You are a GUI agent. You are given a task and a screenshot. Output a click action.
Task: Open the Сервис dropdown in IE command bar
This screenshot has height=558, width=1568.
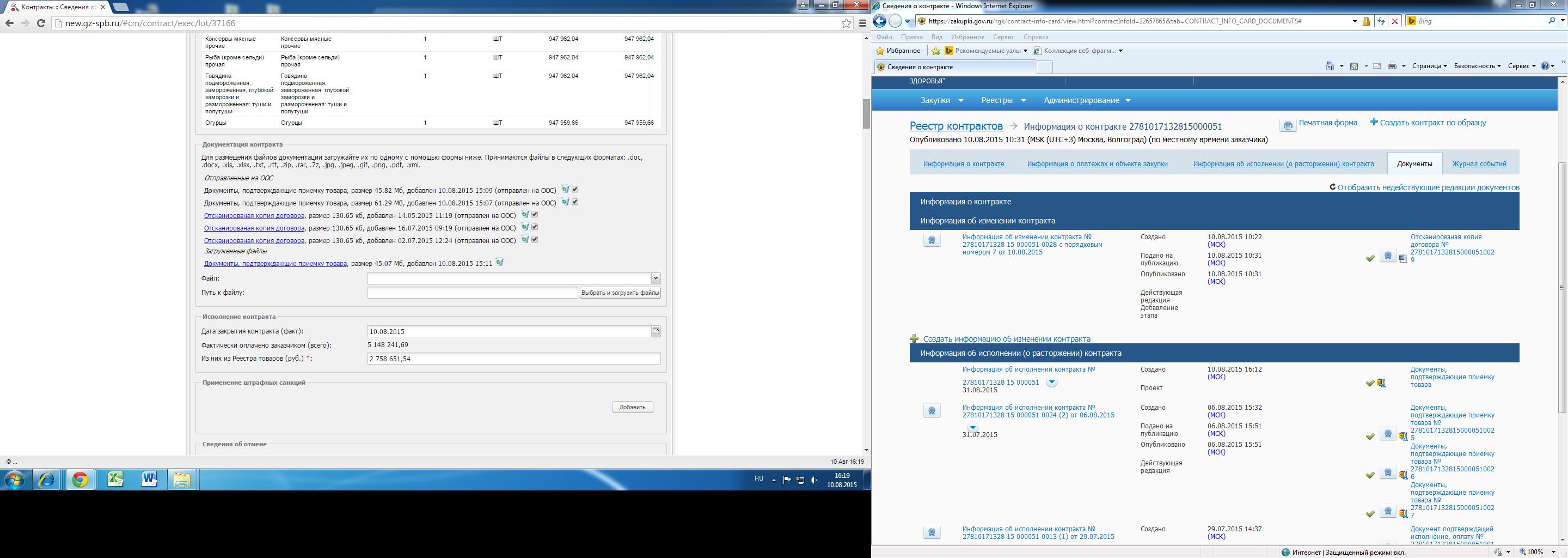(x=1522, y=66)
